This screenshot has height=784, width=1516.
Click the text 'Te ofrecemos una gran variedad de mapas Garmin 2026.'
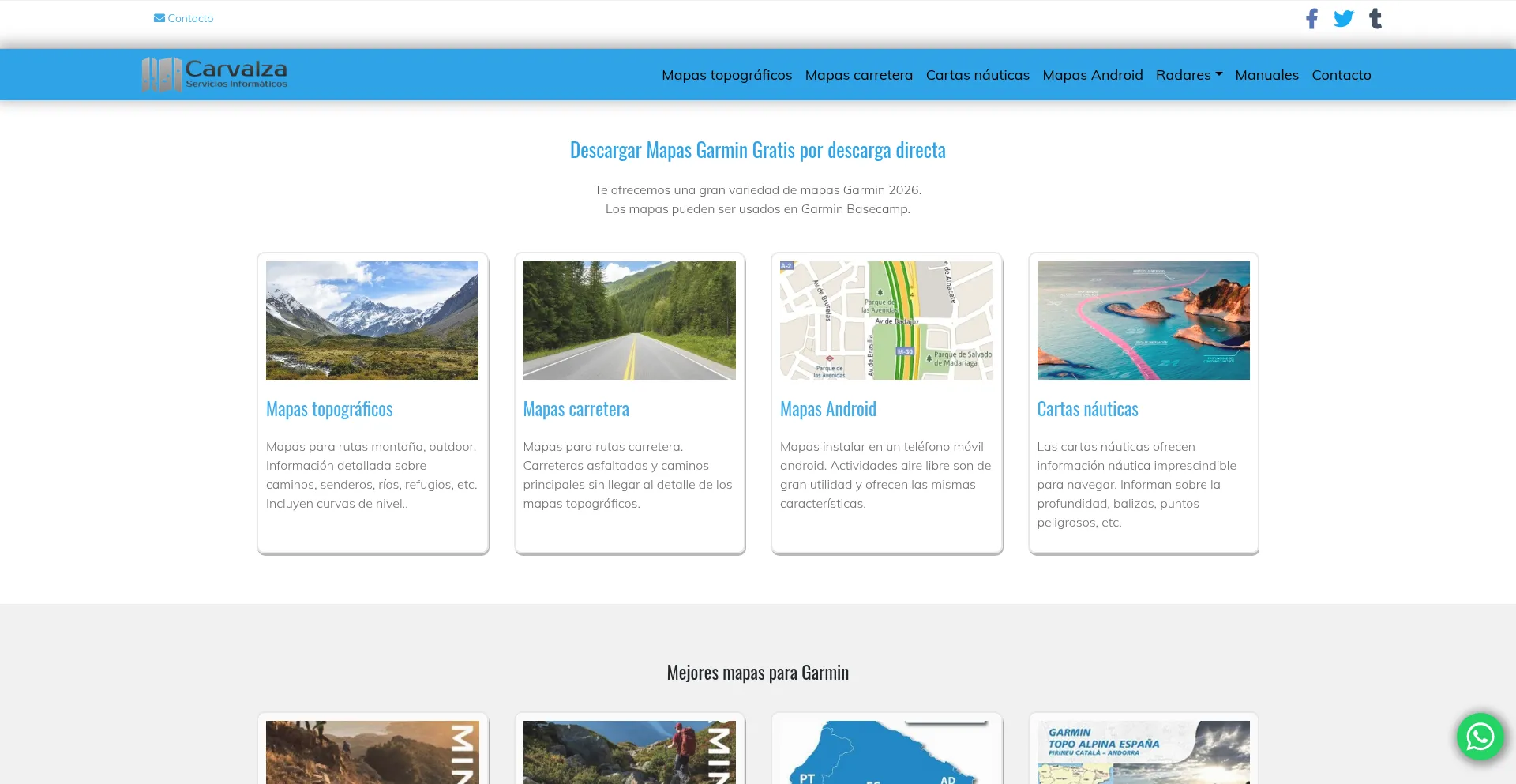pyautogui.click(x=758, y=190)
